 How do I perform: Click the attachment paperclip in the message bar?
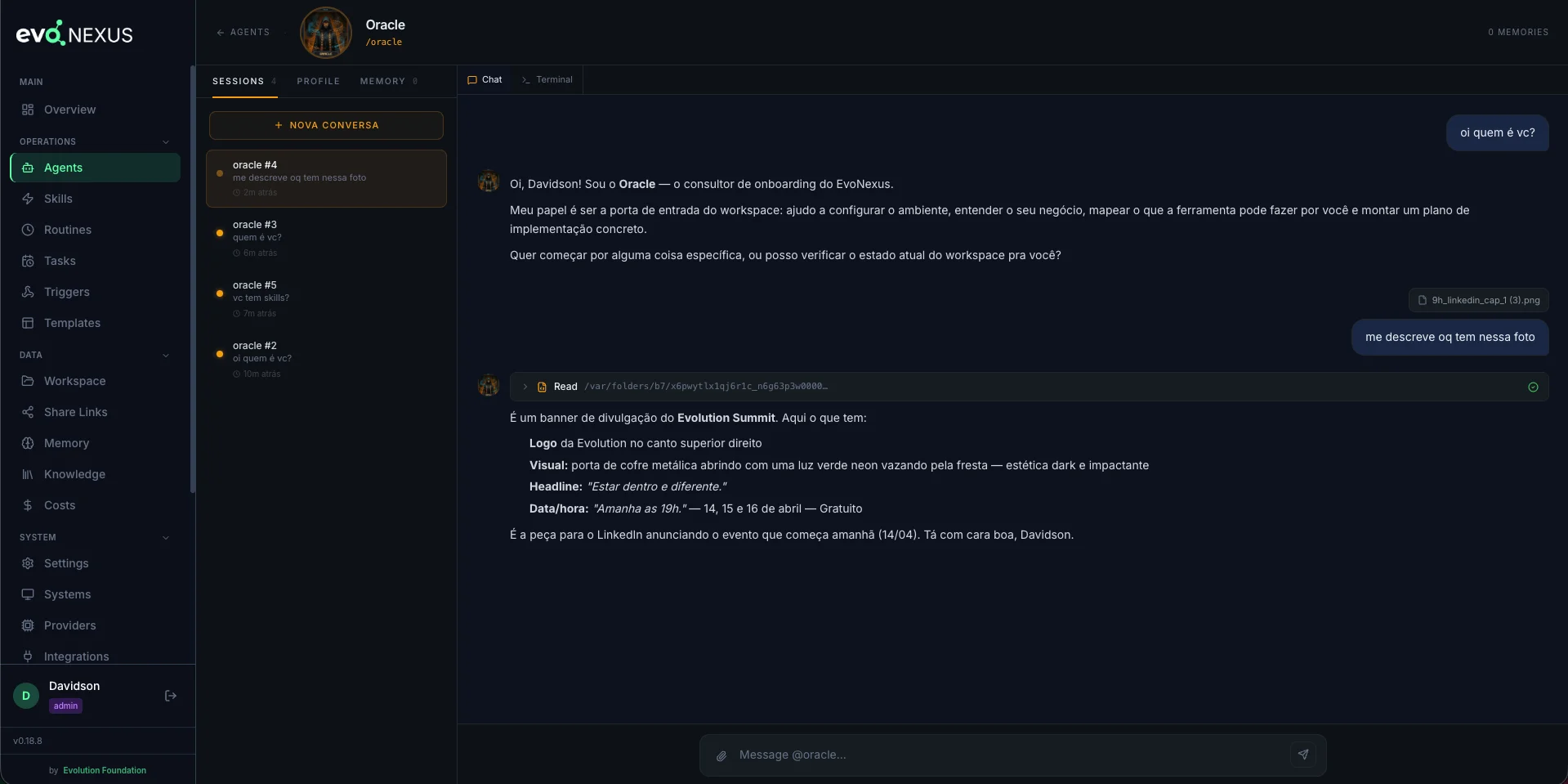click(x=721, y=756)
